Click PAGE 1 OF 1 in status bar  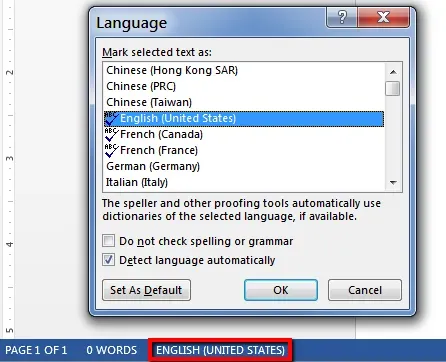pos(36,350)
